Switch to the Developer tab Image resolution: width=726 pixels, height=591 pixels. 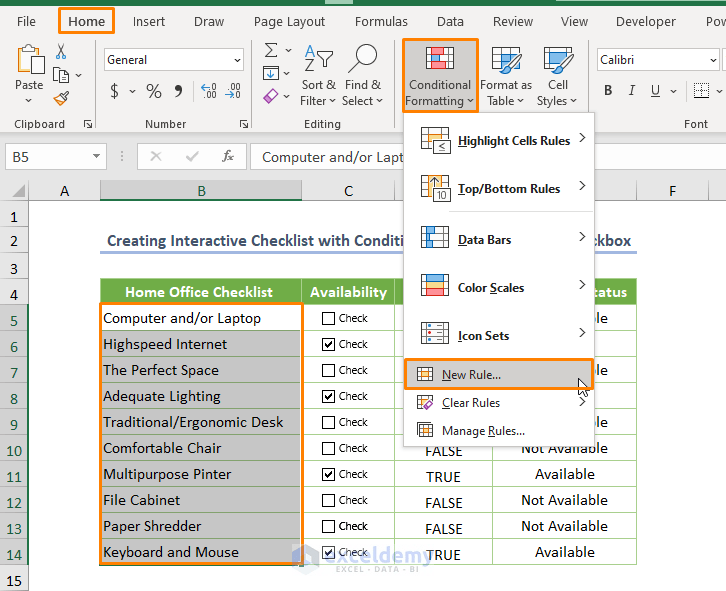645,22
